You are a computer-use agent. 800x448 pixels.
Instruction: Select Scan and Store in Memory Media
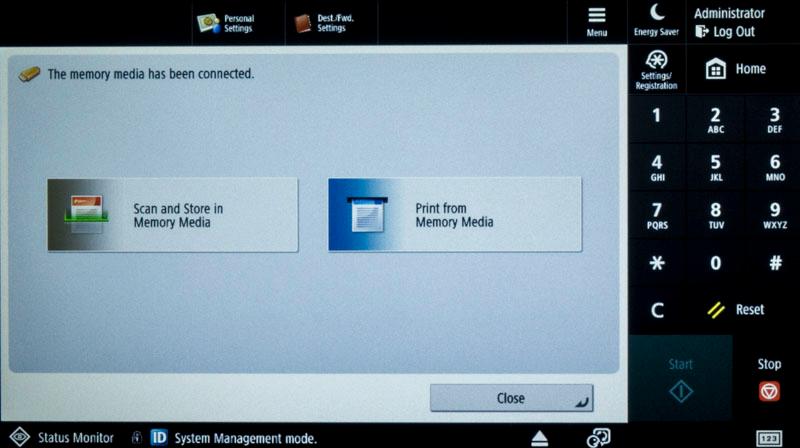(172, 215)
